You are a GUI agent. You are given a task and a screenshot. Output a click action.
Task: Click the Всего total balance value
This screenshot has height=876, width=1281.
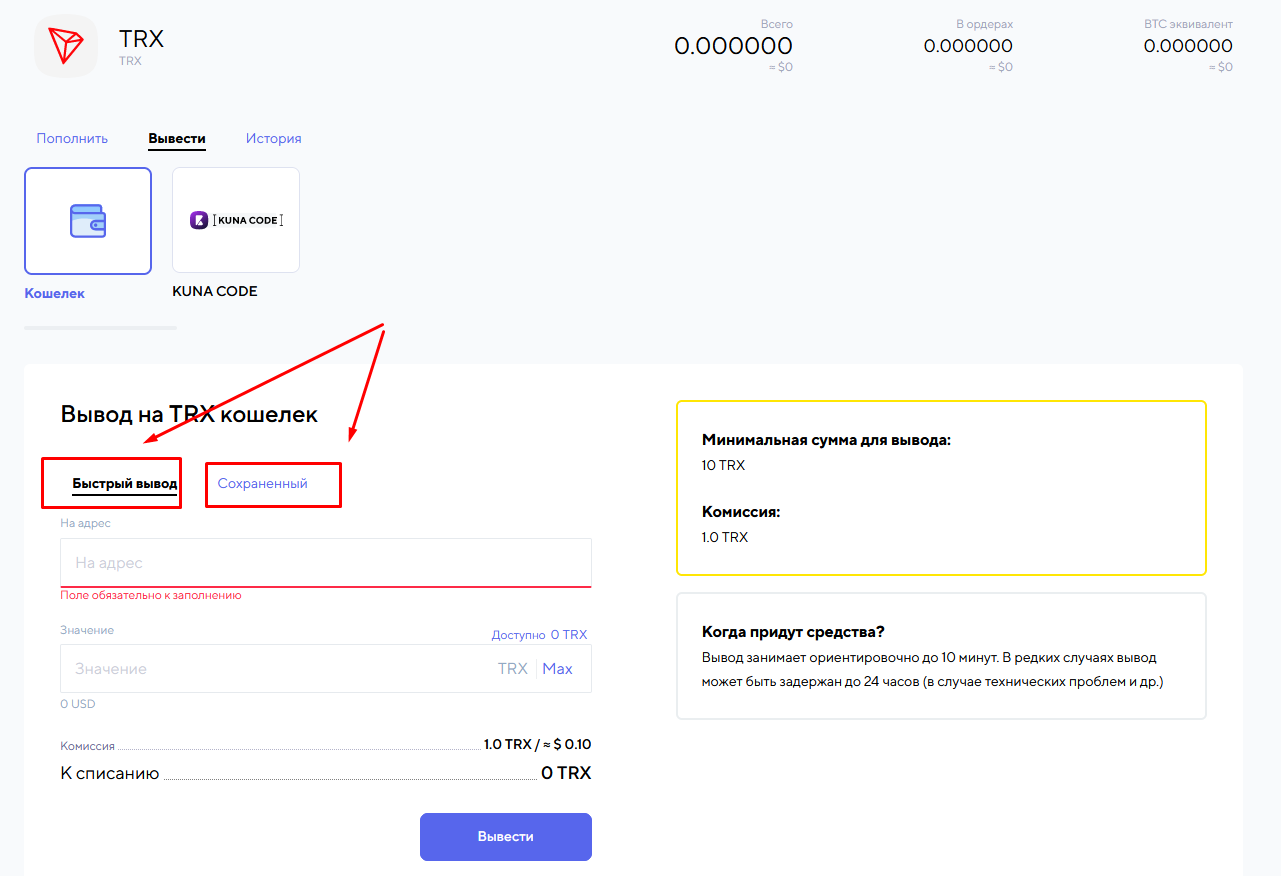733,46
